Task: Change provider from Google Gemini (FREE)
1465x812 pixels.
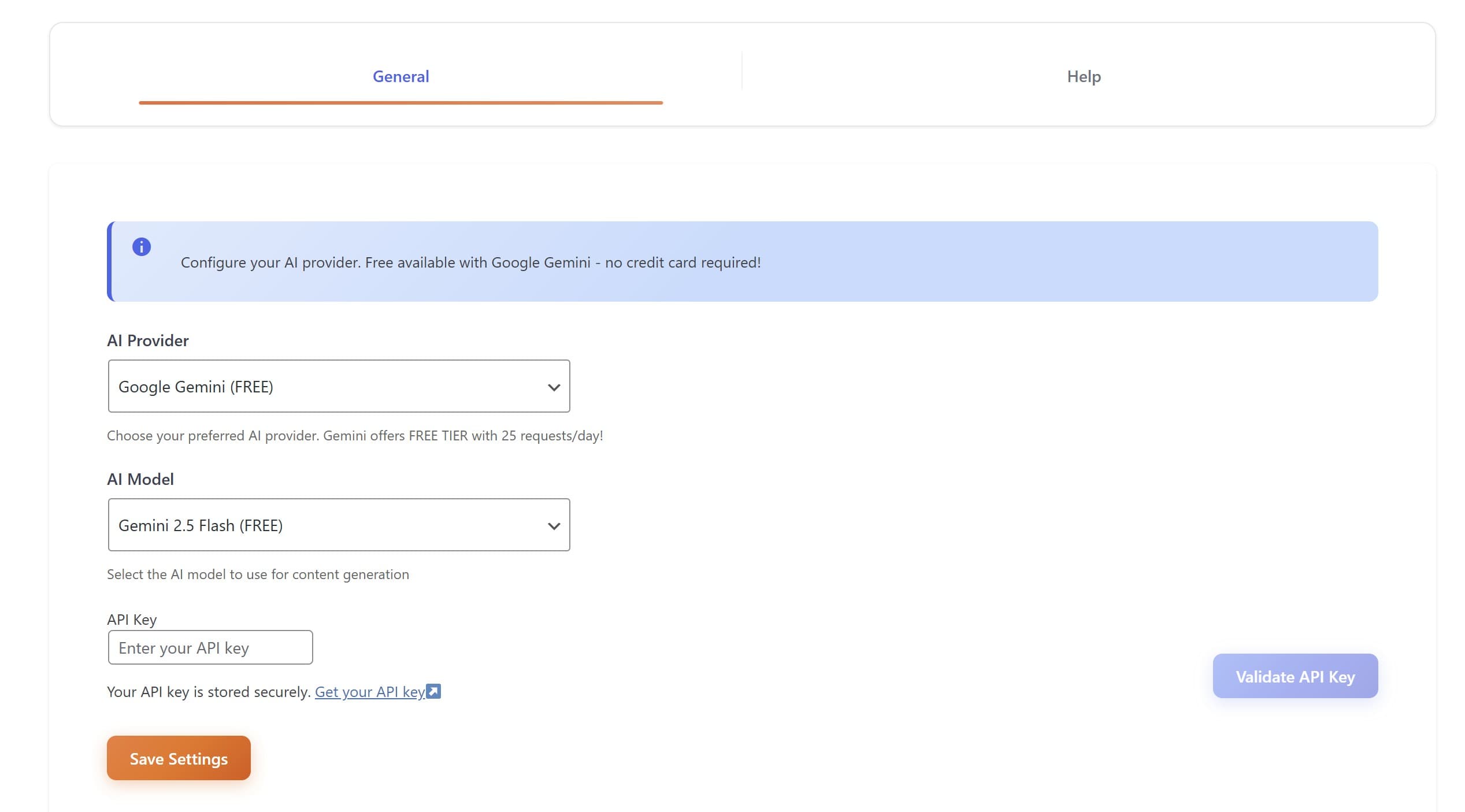Action: coord(338,386)
